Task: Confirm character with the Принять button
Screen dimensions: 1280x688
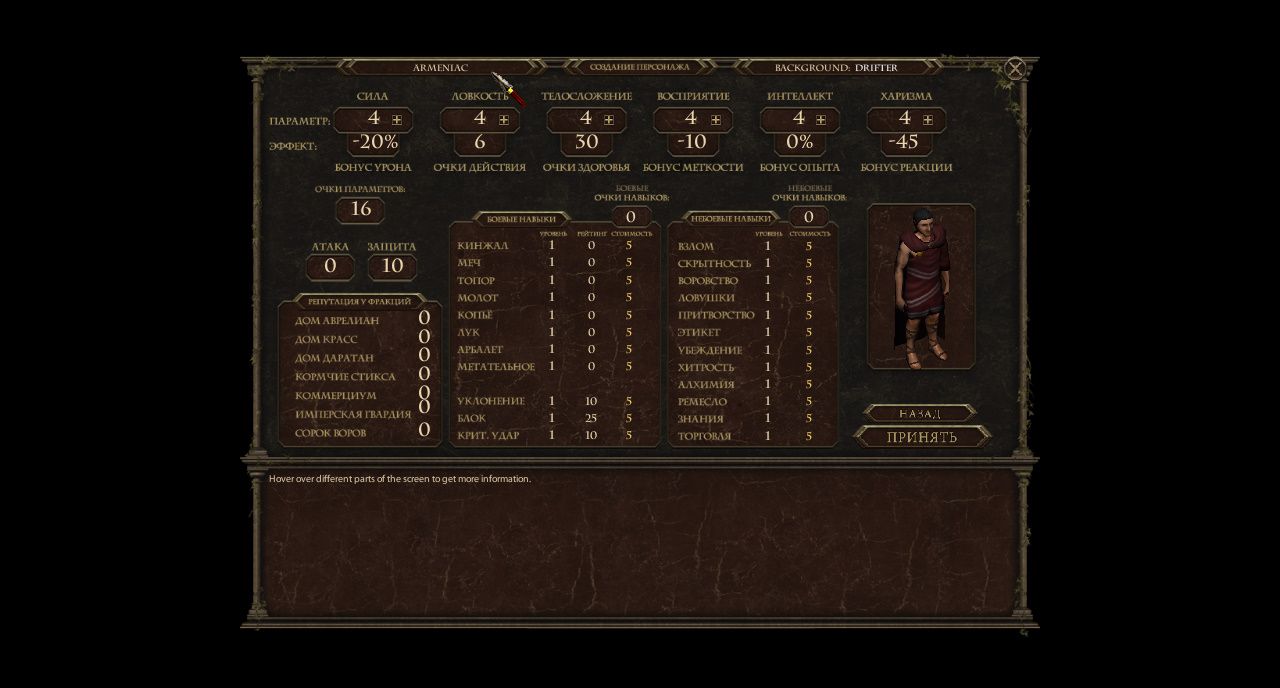Action: [921, 437]
